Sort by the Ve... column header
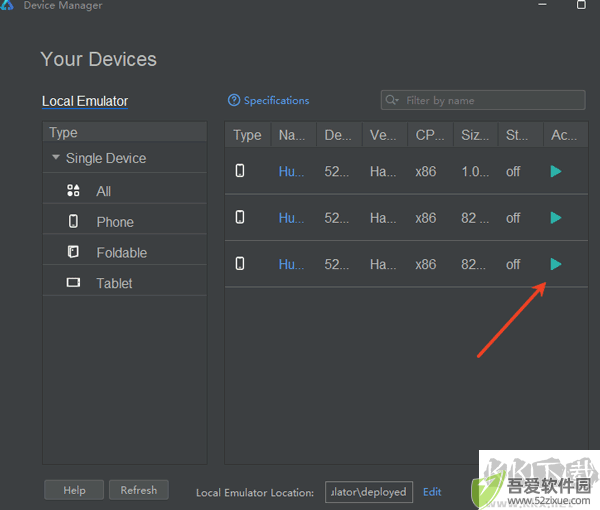The height and width of the screenshot is (510, 600). click(384, 135)
